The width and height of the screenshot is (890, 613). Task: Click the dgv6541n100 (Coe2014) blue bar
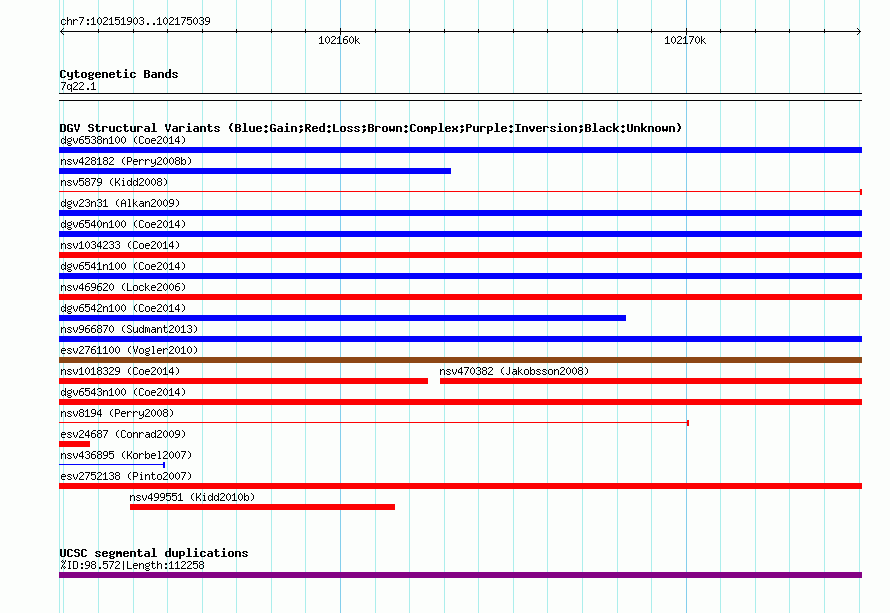click(460, 276)
